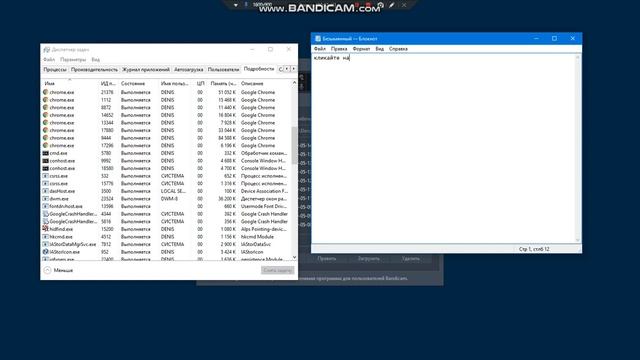Select the Подробности tab

(x=259, y=69)
